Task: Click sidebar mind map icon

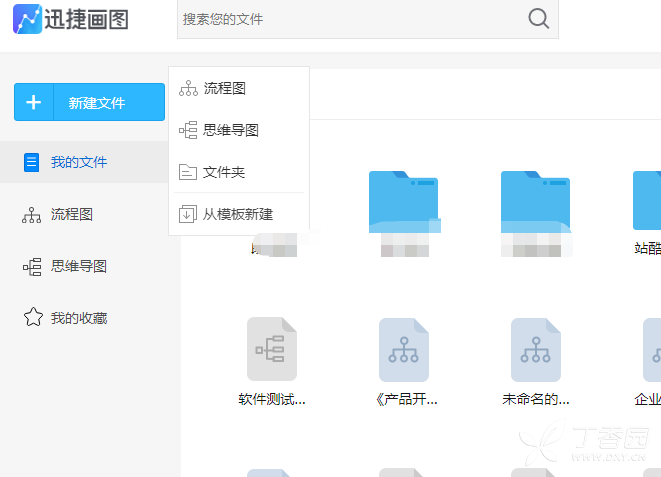Action: point(32,267)
